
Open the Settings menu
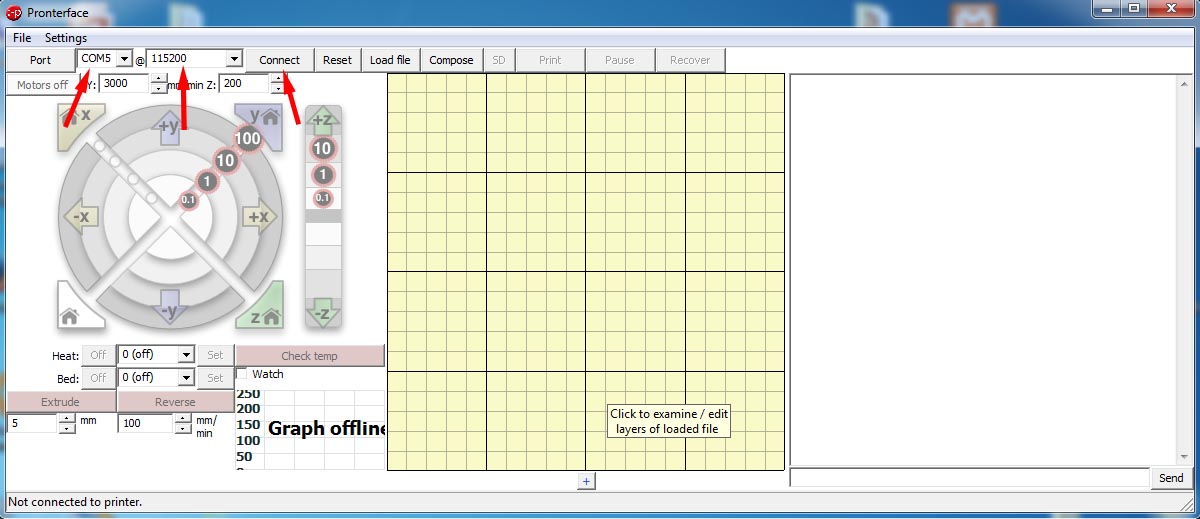[66, 38]
